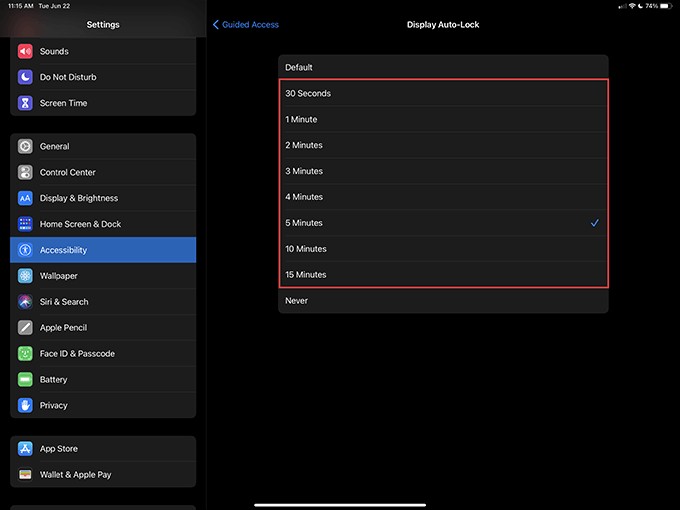Open App Store settings
Viewport: 680px width, 510px height.
pos(103,449)
